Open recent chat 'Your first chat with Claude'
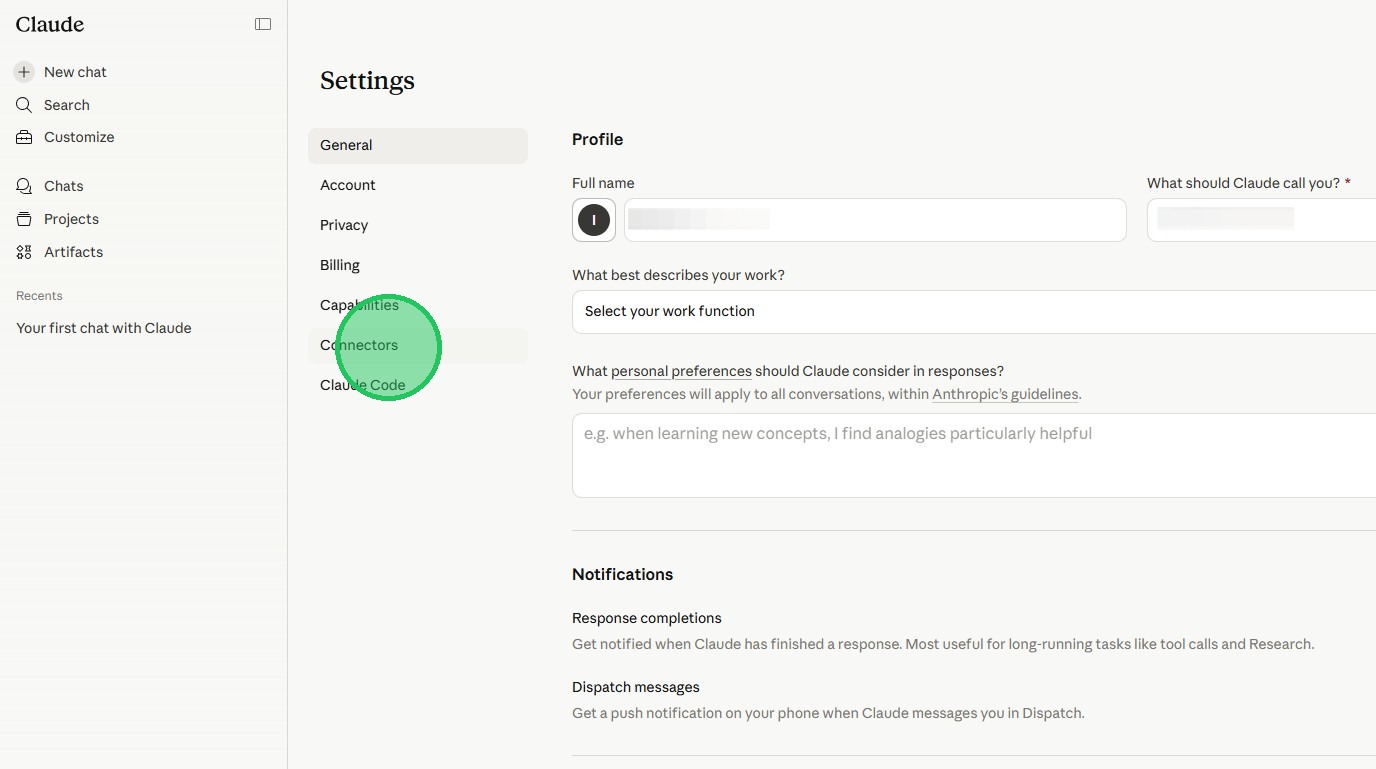The width and height of the screenshot is (1376, 769). (104, 328)
